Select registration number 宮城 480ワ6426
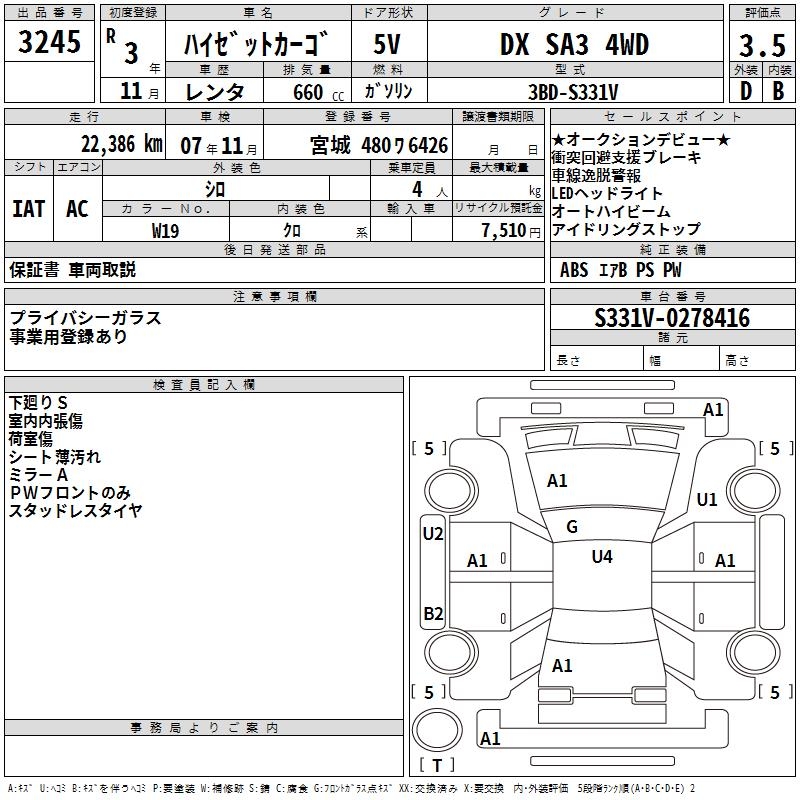800x800 pixels. (379, 145)
